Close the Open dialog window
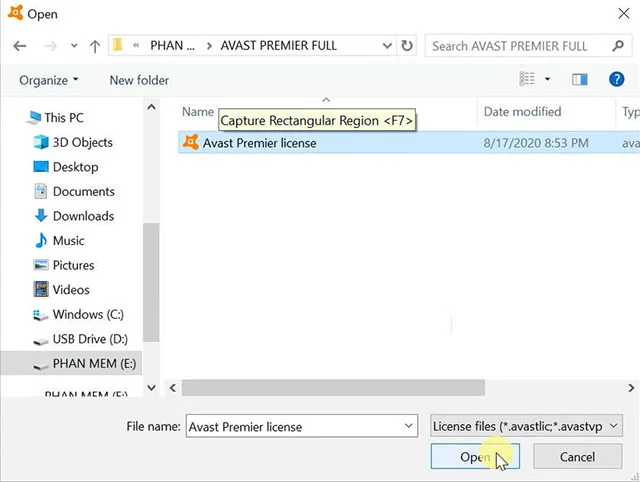This screenshot has height=482, width=640. click(x=623, y=13)
